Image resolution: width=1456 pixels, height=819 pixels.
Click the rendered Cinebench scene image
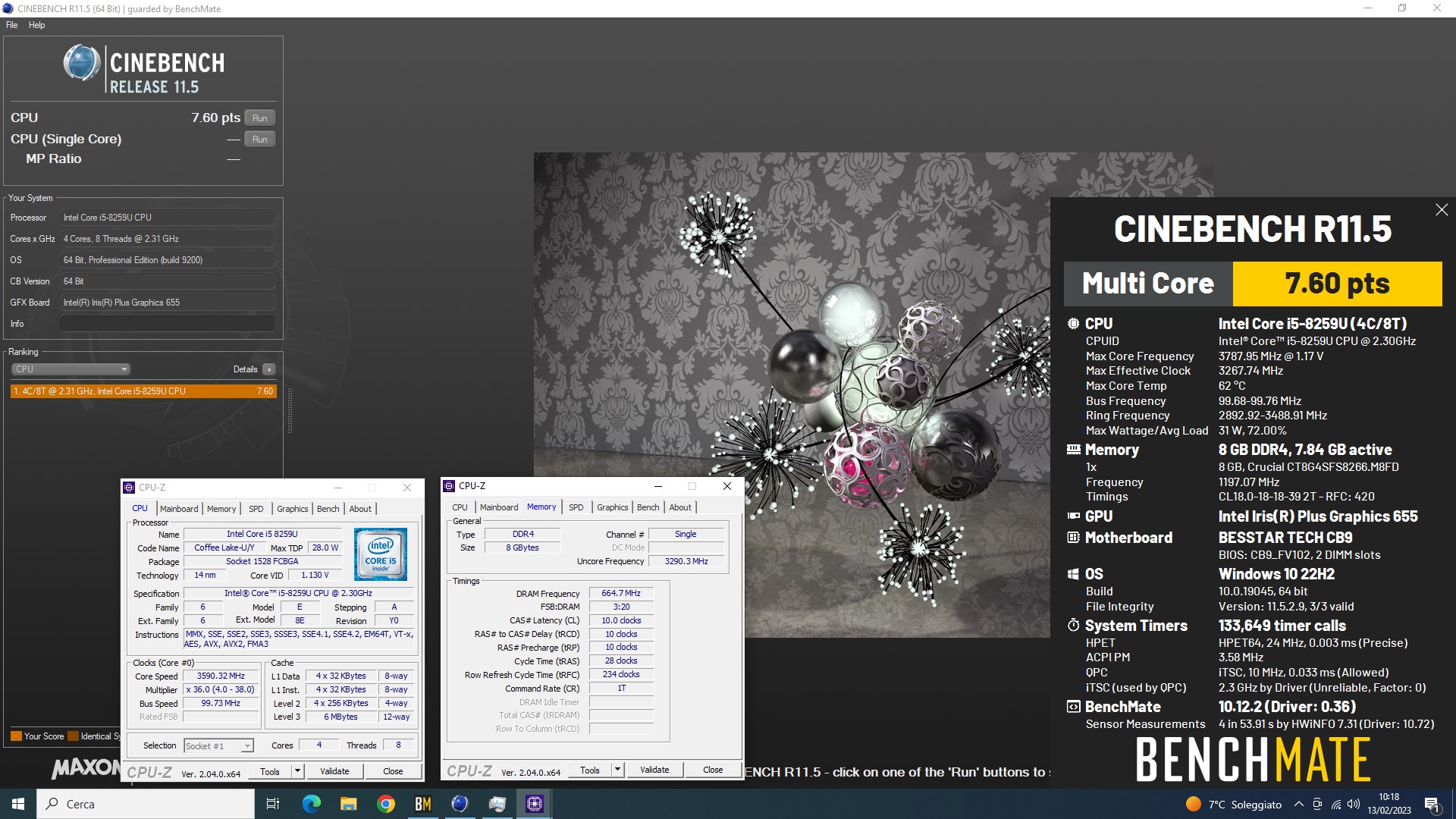click(791, 394)
